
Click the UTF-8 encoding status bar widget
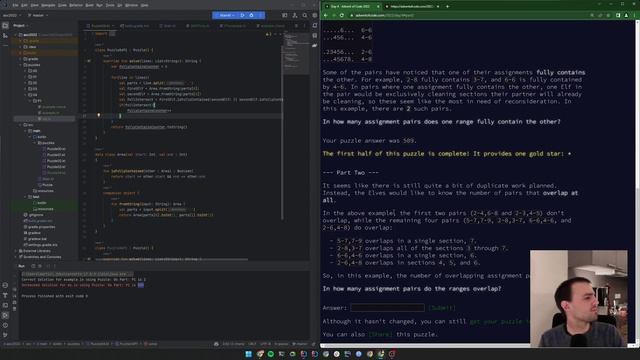coord(265,344)
